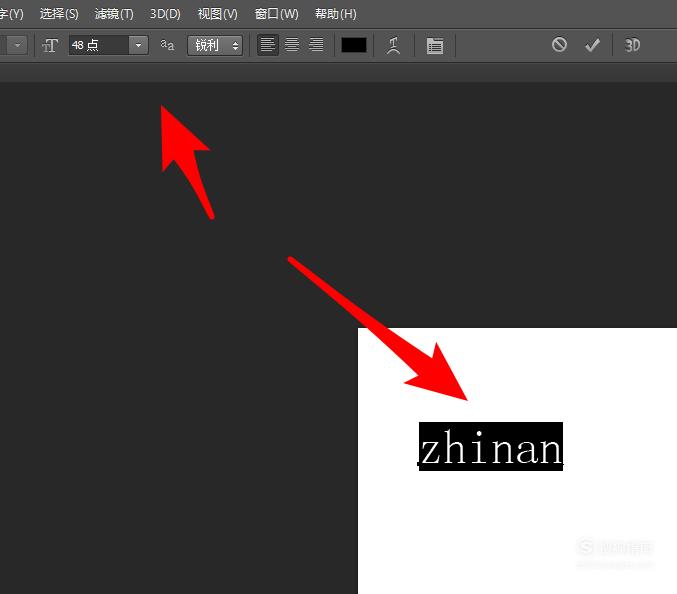Open the 选择(S) menu
This screenshot has height=594, width=677.
pyautogui.click(x=59, y=14)
